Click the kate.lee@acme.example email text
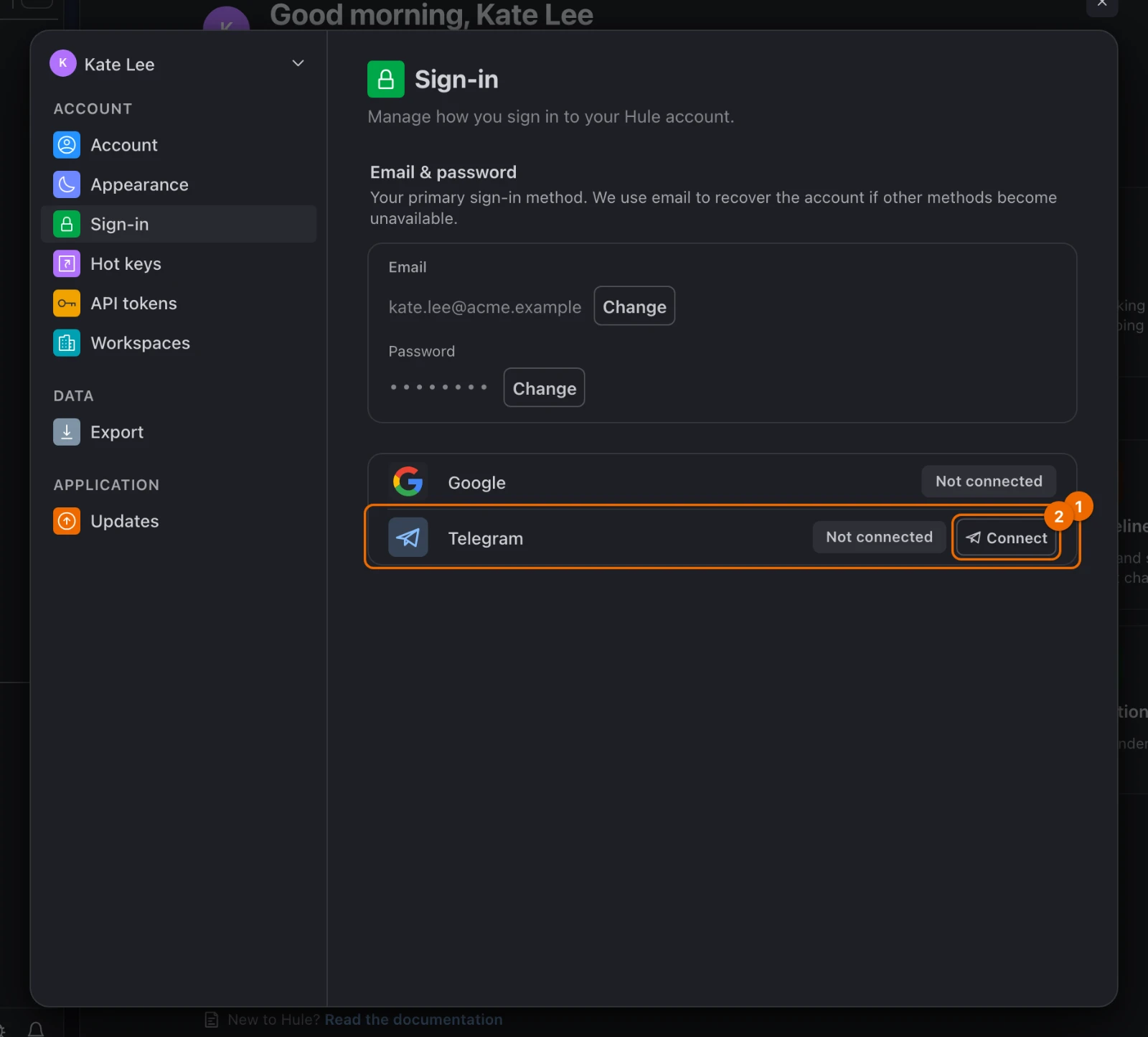 pos(485,307)
